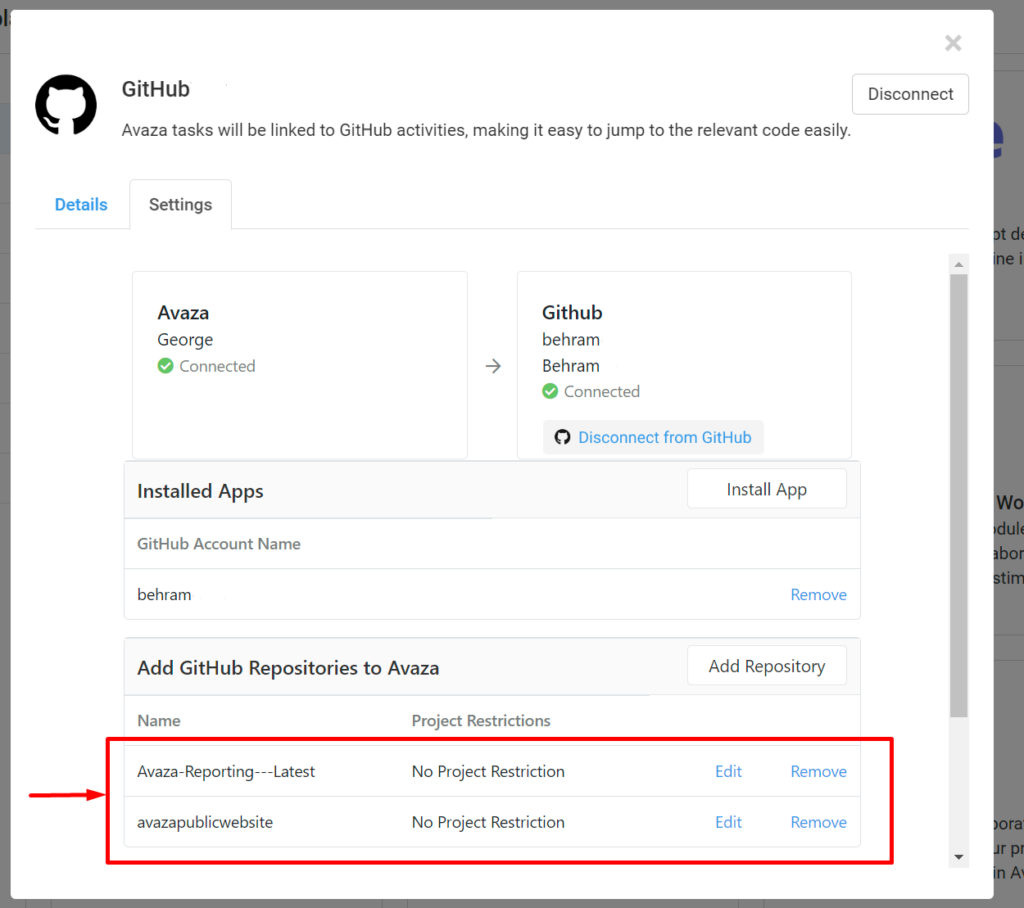Click the GitHub dialog title
This screenshot has width=1024, height=908.
click(x=155, y=89)
